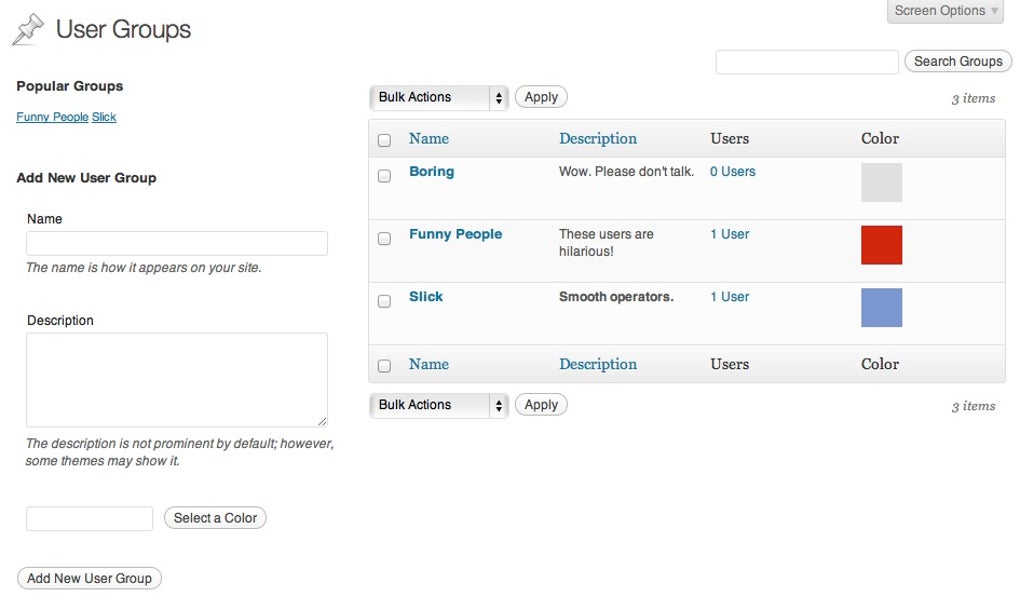Open the top Bulk Actions dropdown
The width and height of the screenshot is (1020, 610).
pos(438,96)
